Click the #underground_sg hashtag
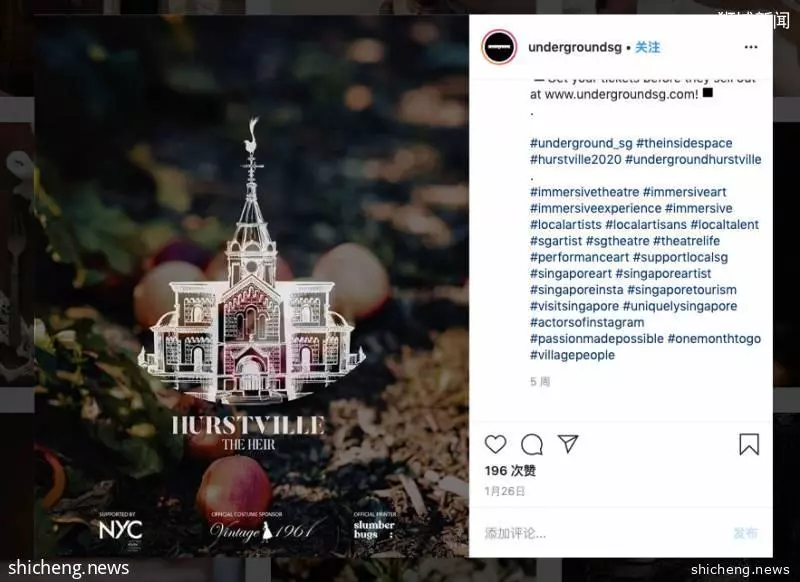 coord(581,143)
